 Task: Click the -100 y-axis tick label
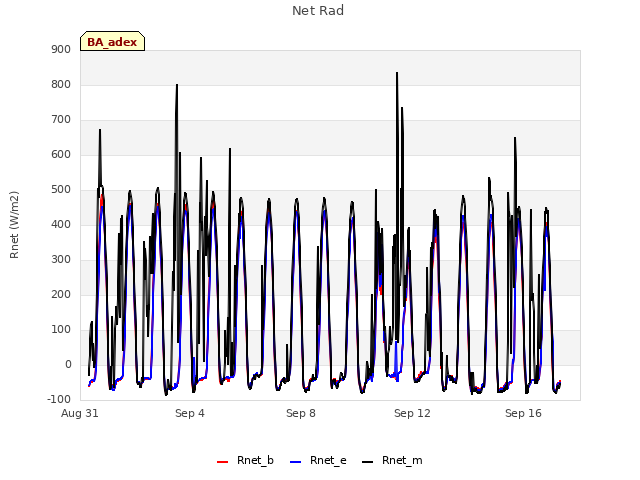(59, 400)
